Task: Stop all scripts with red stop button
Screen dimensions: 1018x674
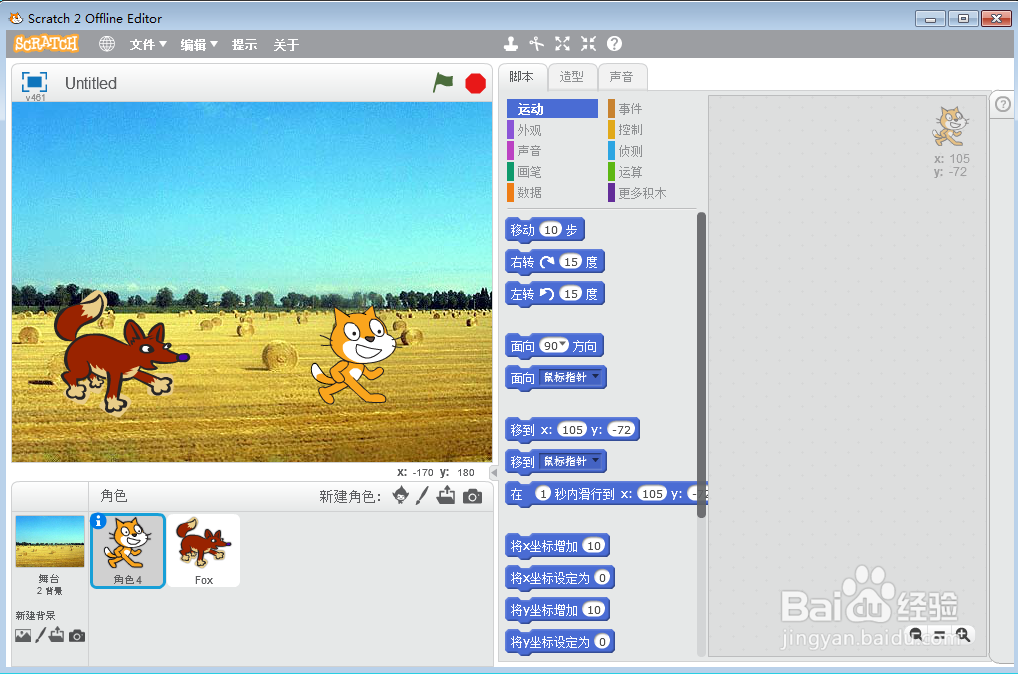Action: pyautogui.click(x=475, y=83)
